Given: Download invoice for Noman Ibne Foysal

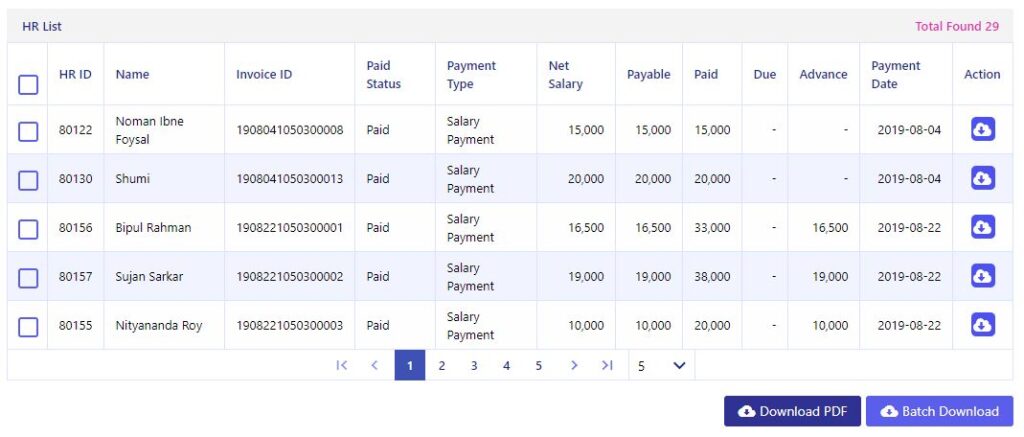Looking at the screenshot, I should [982, 129].
